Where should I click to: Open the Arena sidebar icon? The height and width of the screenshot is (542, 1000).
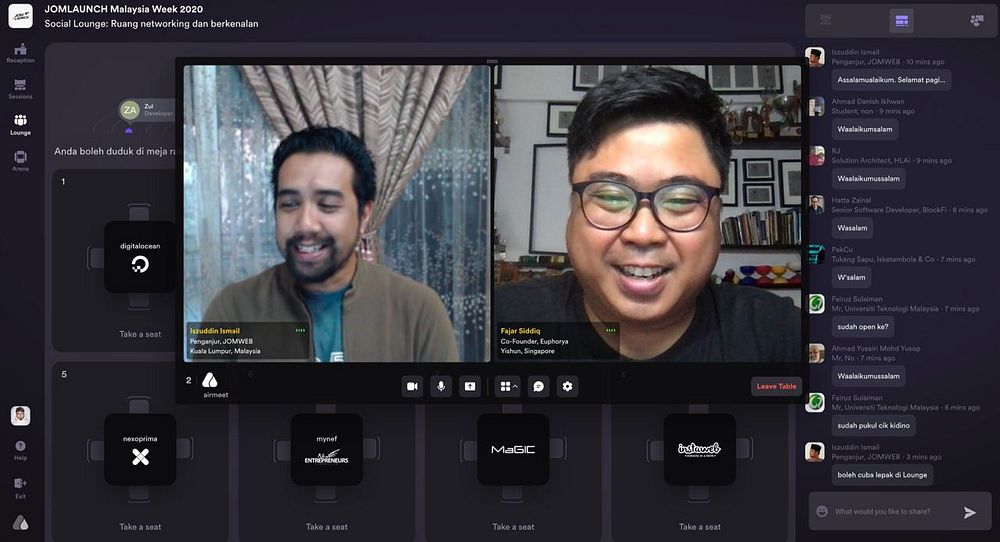coord(20,161)
